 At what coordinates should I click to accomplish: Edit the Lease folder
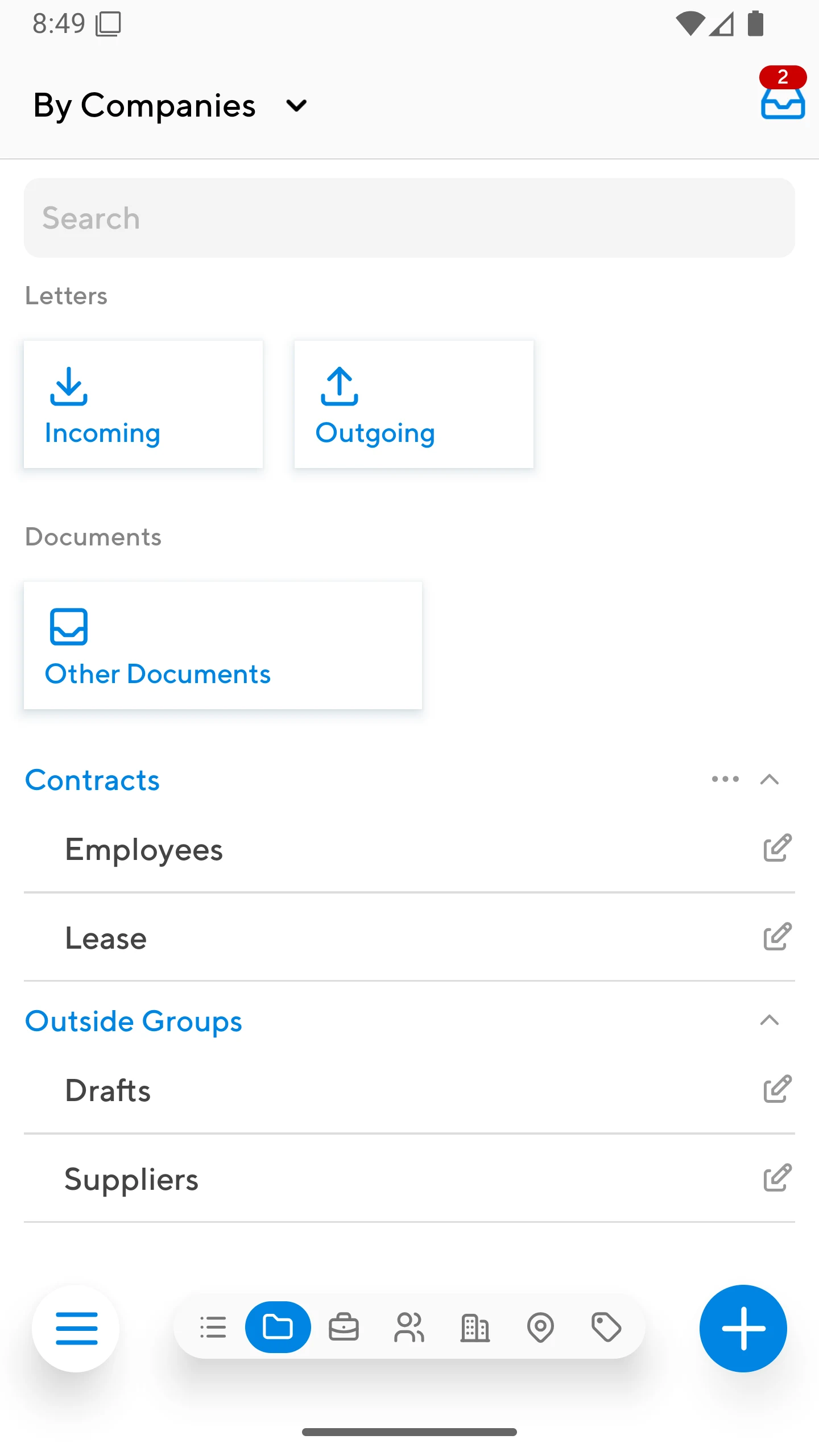[x=777, y=937]
